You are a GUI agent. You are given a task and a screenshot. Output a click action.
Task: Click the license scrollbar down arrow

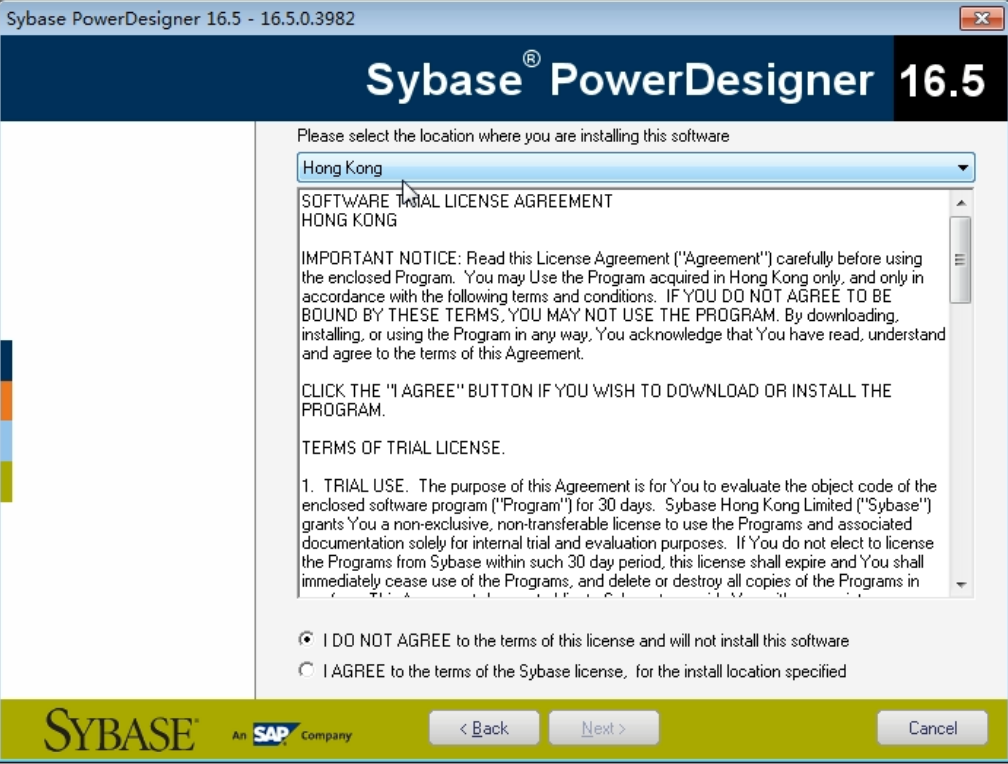click(x=961, y=585)
